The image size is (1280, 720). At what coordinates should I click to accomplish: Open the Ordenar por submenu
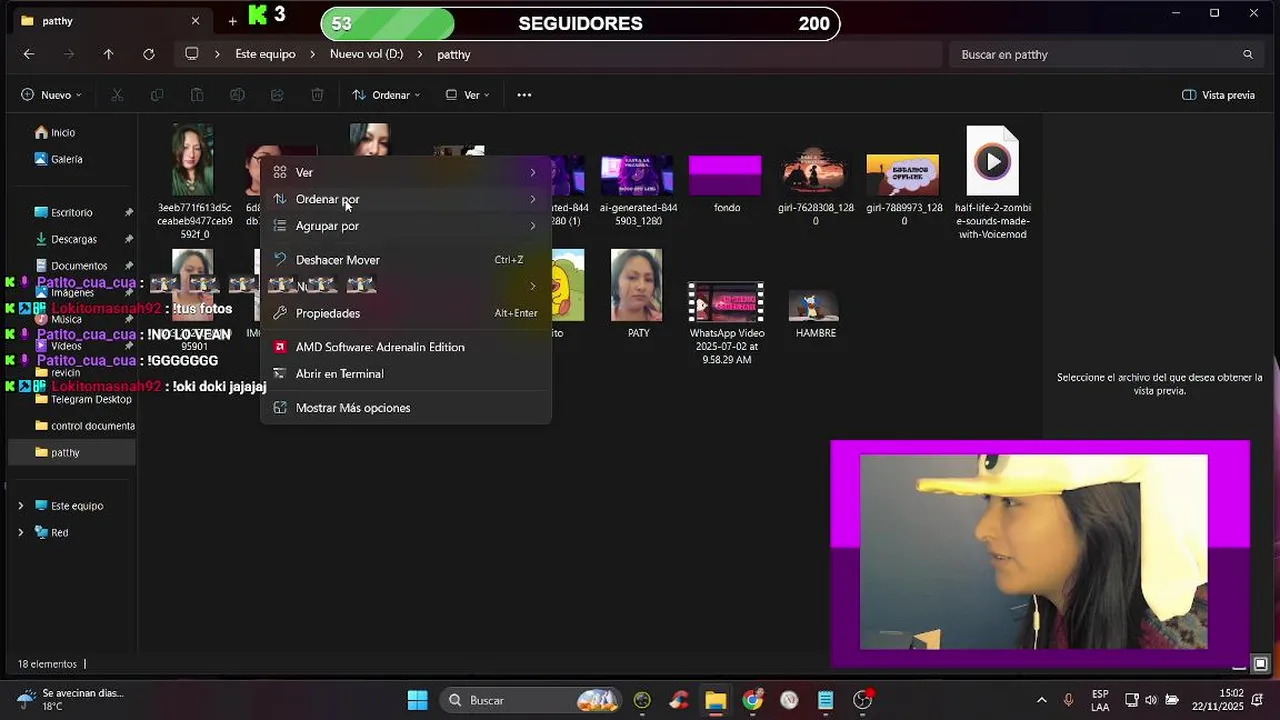[x=405, y=199]
